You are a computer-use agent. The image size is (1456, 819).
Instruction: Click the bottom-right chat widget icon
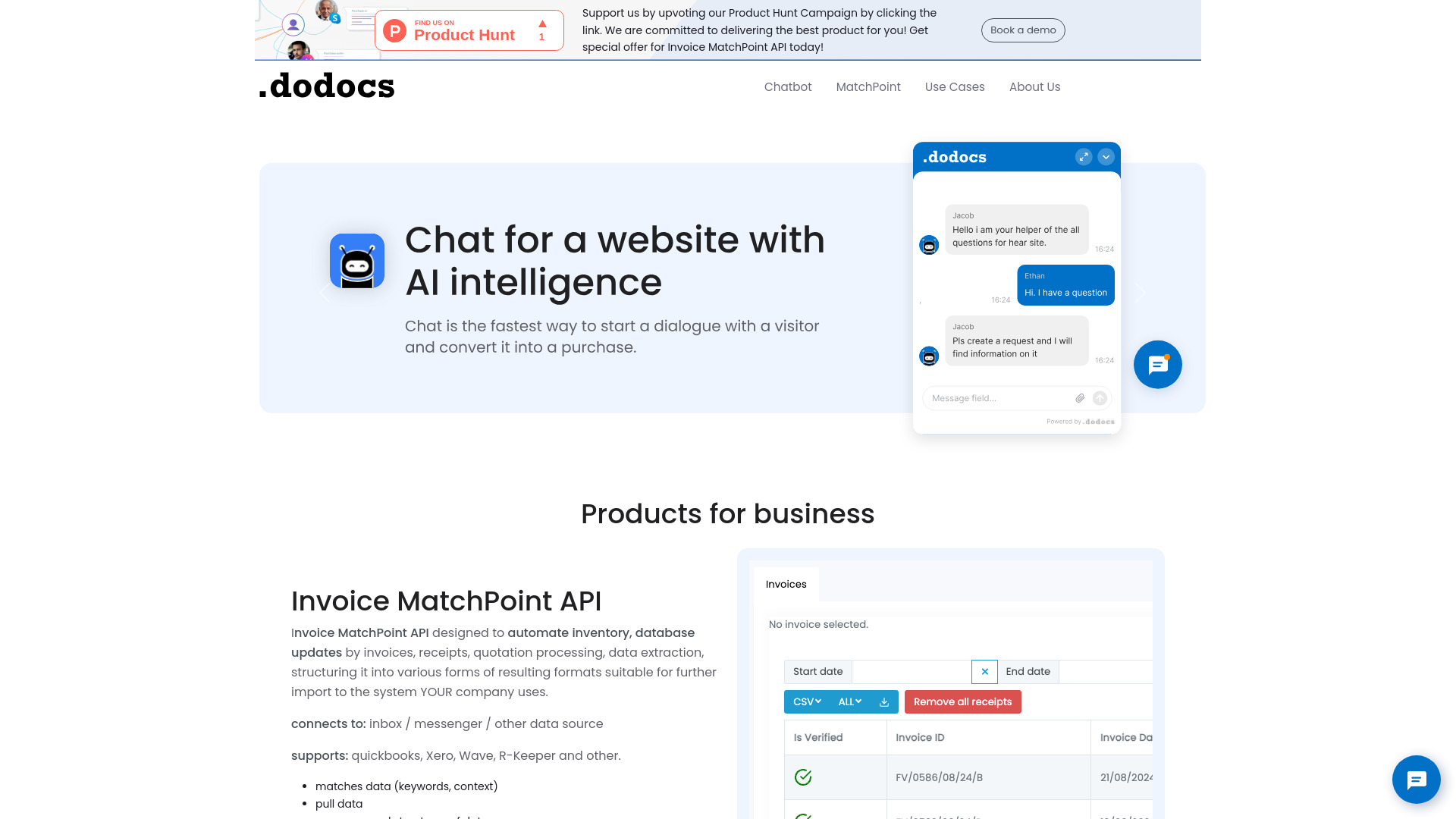[1416, 779]
